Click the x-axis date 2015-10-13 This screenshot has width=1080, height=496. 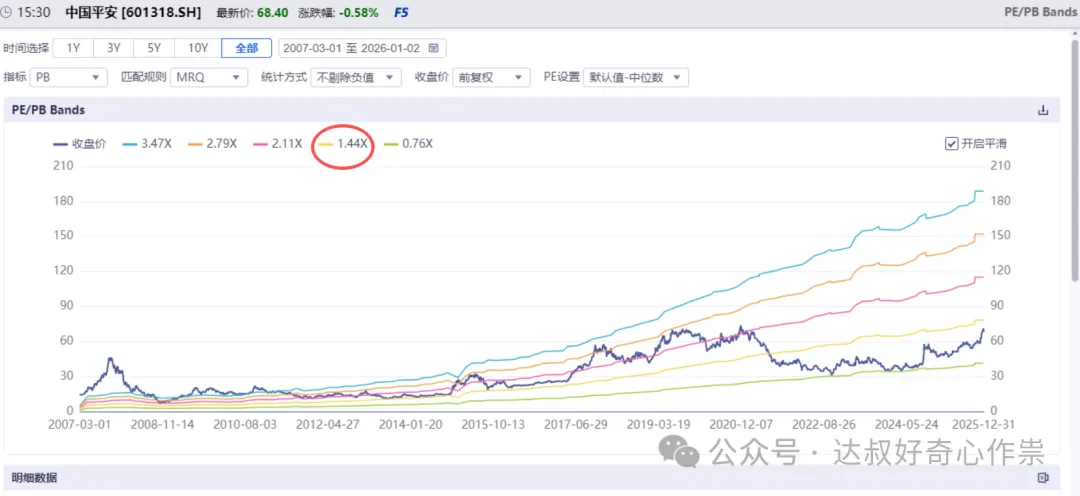pyautogui.click(x=493, y=424)
